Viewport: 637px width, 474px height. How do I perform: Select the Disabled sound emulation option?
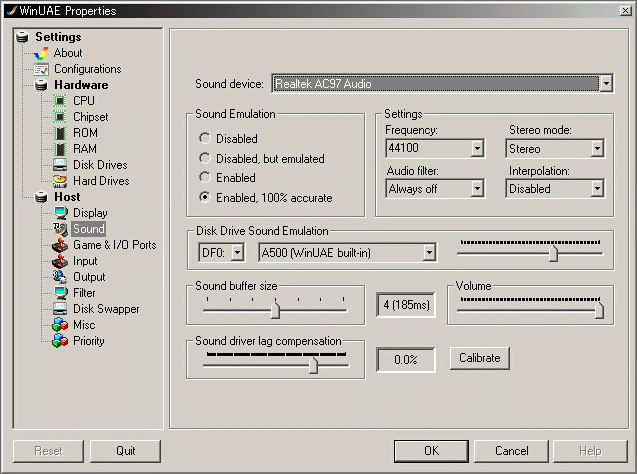205,139
